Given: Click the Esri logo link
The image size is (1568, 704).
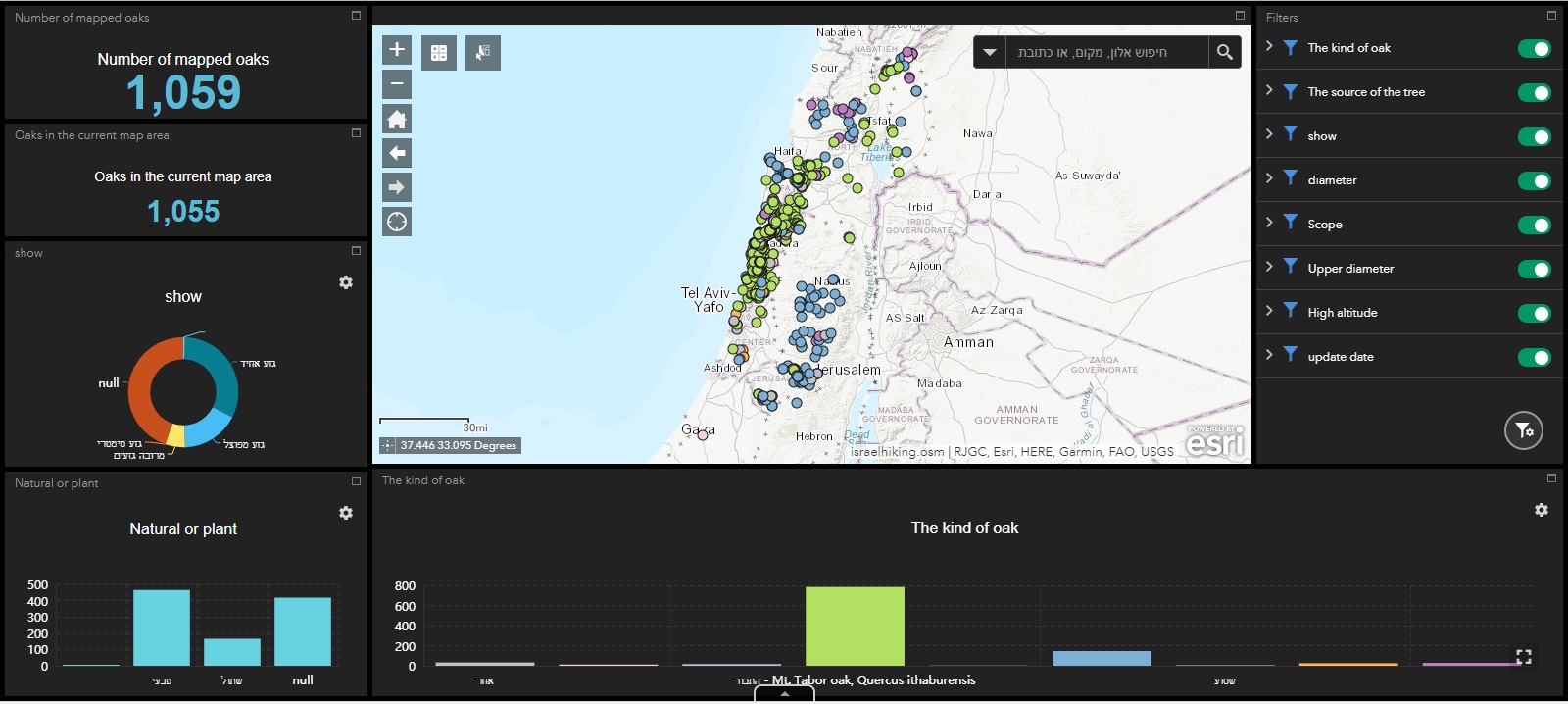Looking at the screenshot, I should tap(1214, 442).
